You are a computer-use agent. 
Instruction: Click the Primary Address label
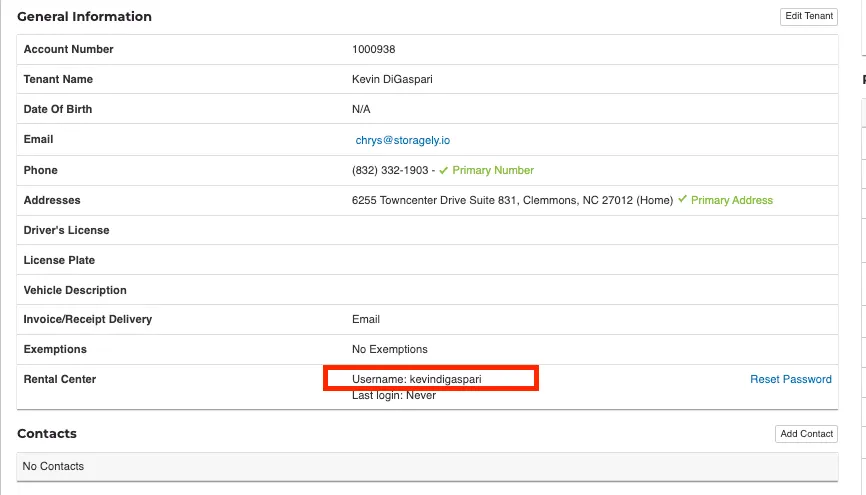(x=732, y=200)
